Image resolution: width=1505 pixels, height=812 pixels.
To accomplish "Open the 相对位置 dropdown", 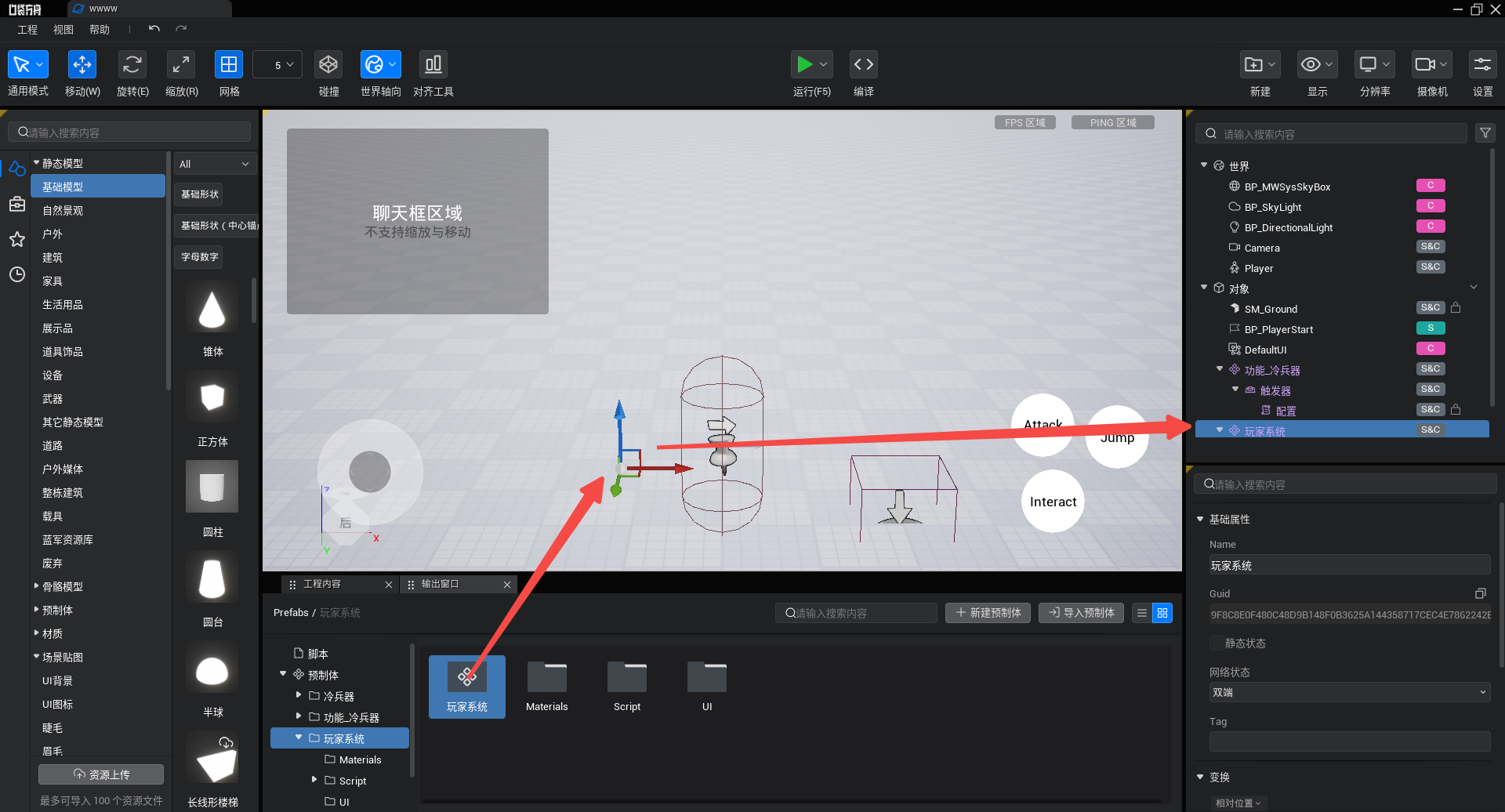I will coord(1238,803).
